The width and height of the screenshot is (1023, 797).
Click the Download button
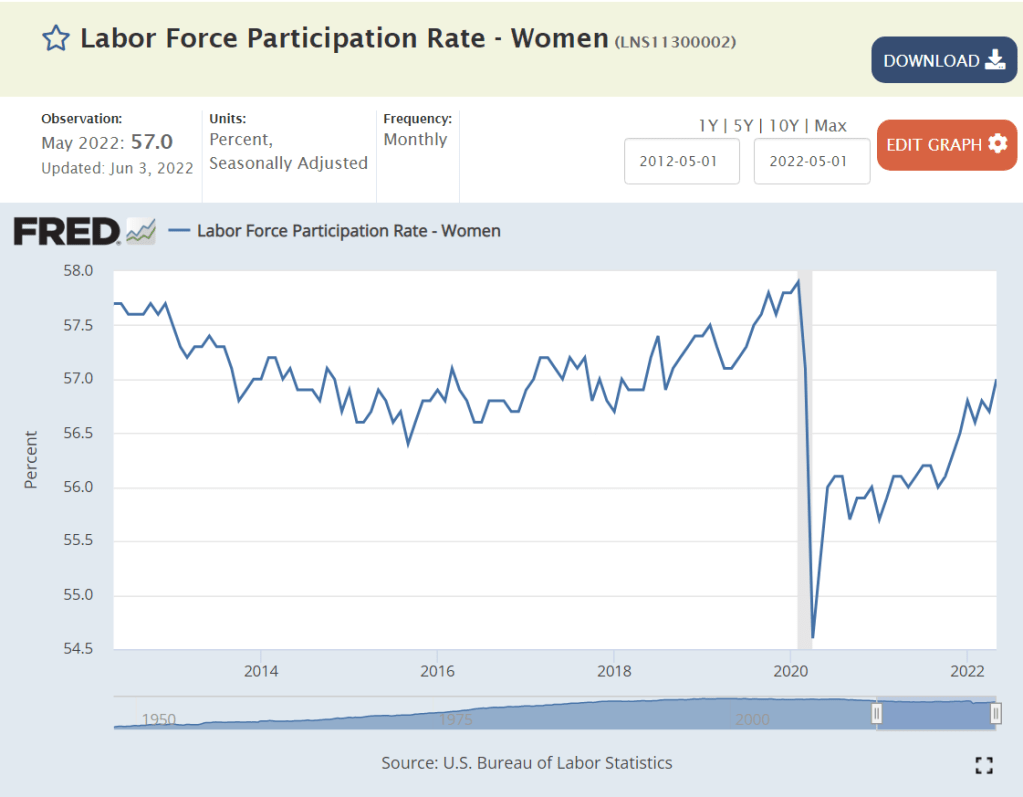[943, 60]
